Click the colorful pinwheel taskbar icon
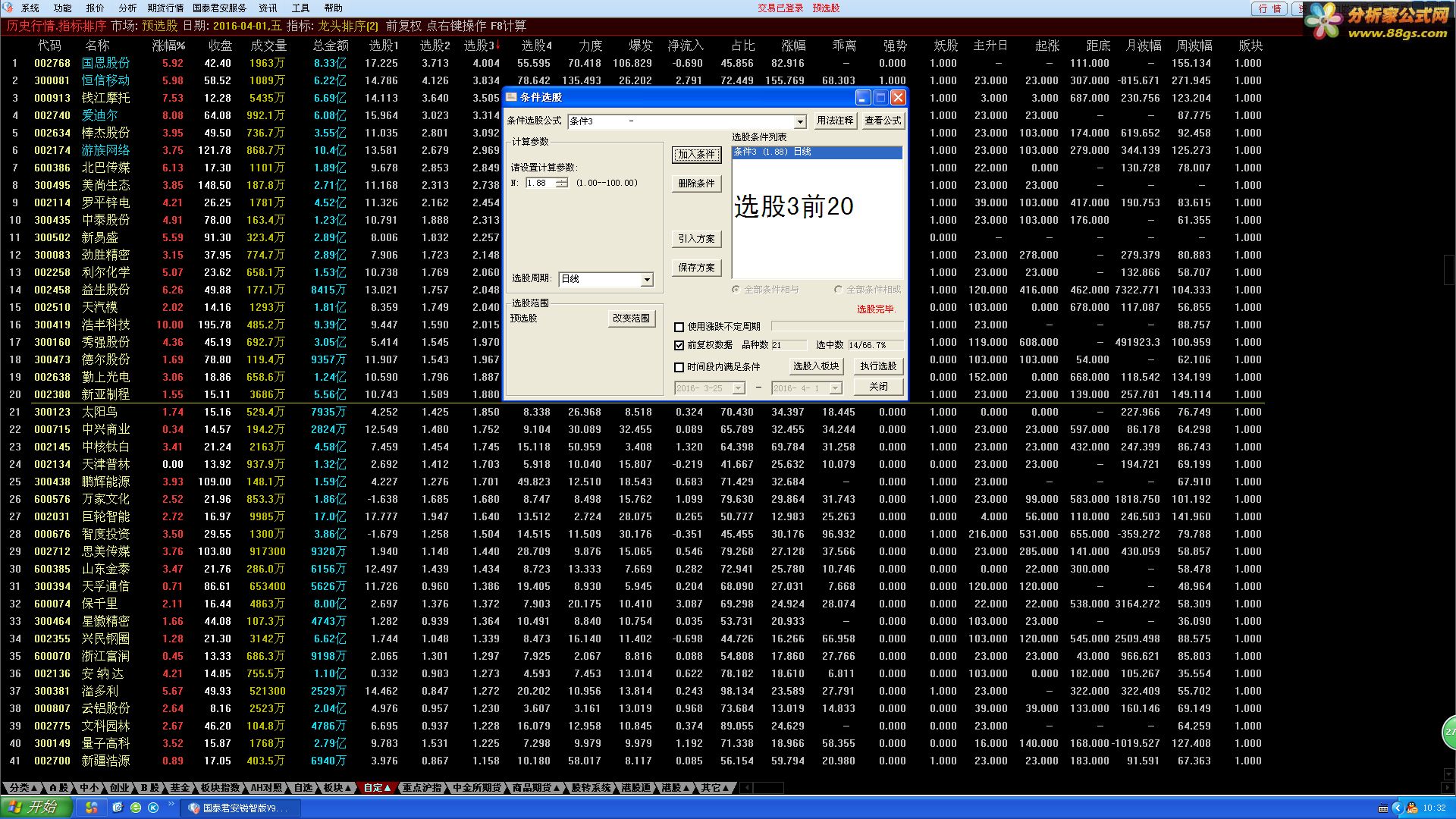 tap(91, 808)
